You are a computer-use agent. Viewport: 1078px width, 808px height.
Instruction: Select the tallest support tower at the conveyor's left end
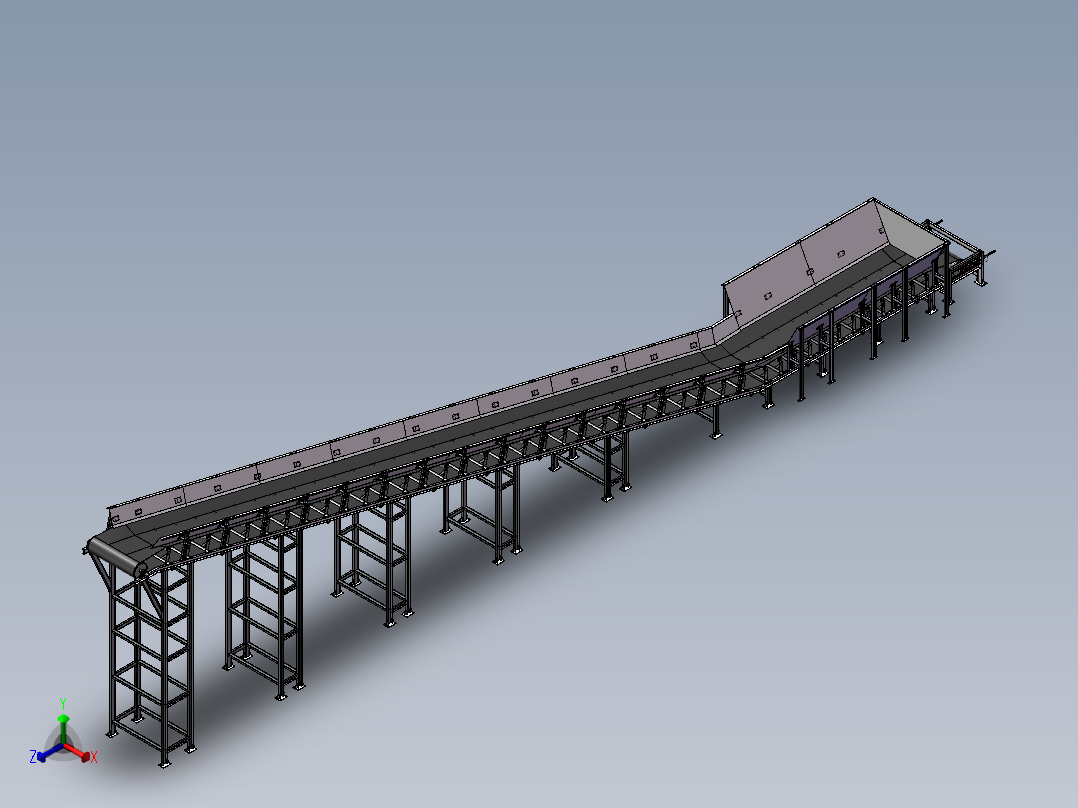tap(150, 660)
